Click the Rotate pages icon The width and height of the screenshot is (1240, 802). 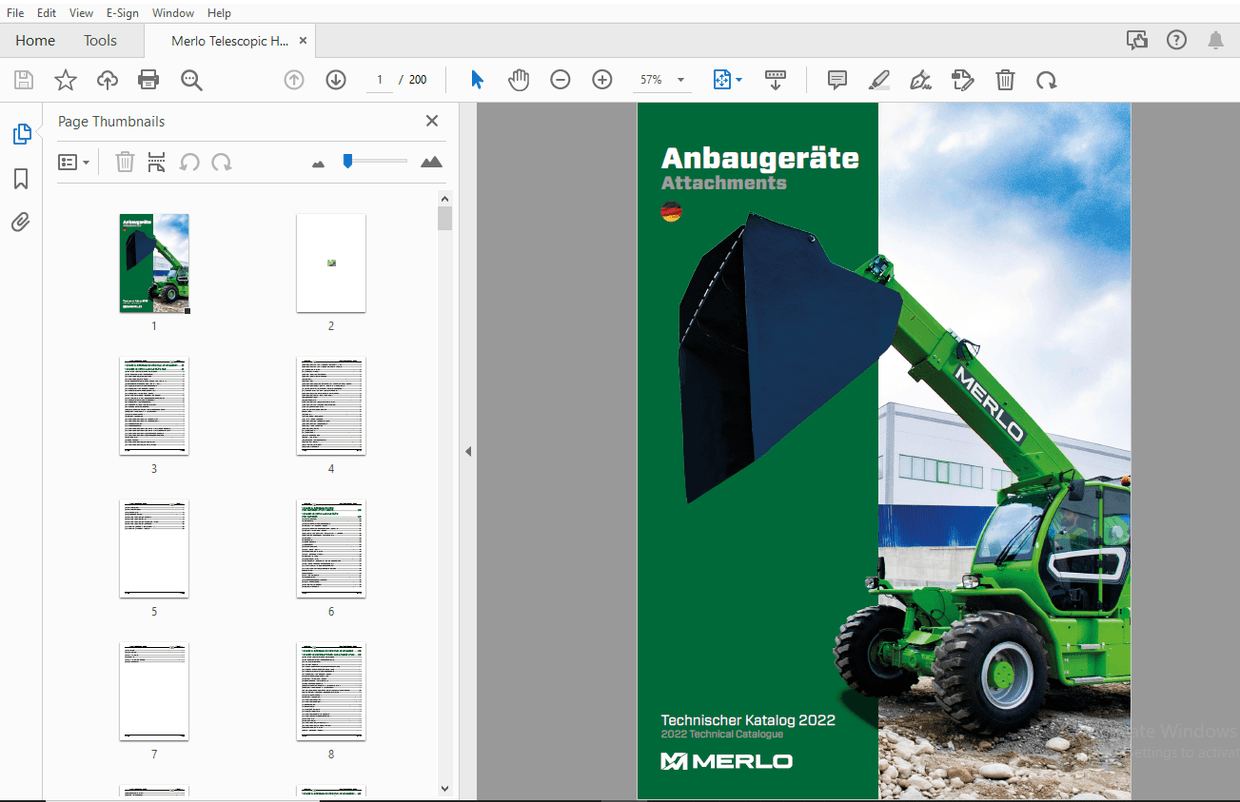click(x=1046, y=79)
